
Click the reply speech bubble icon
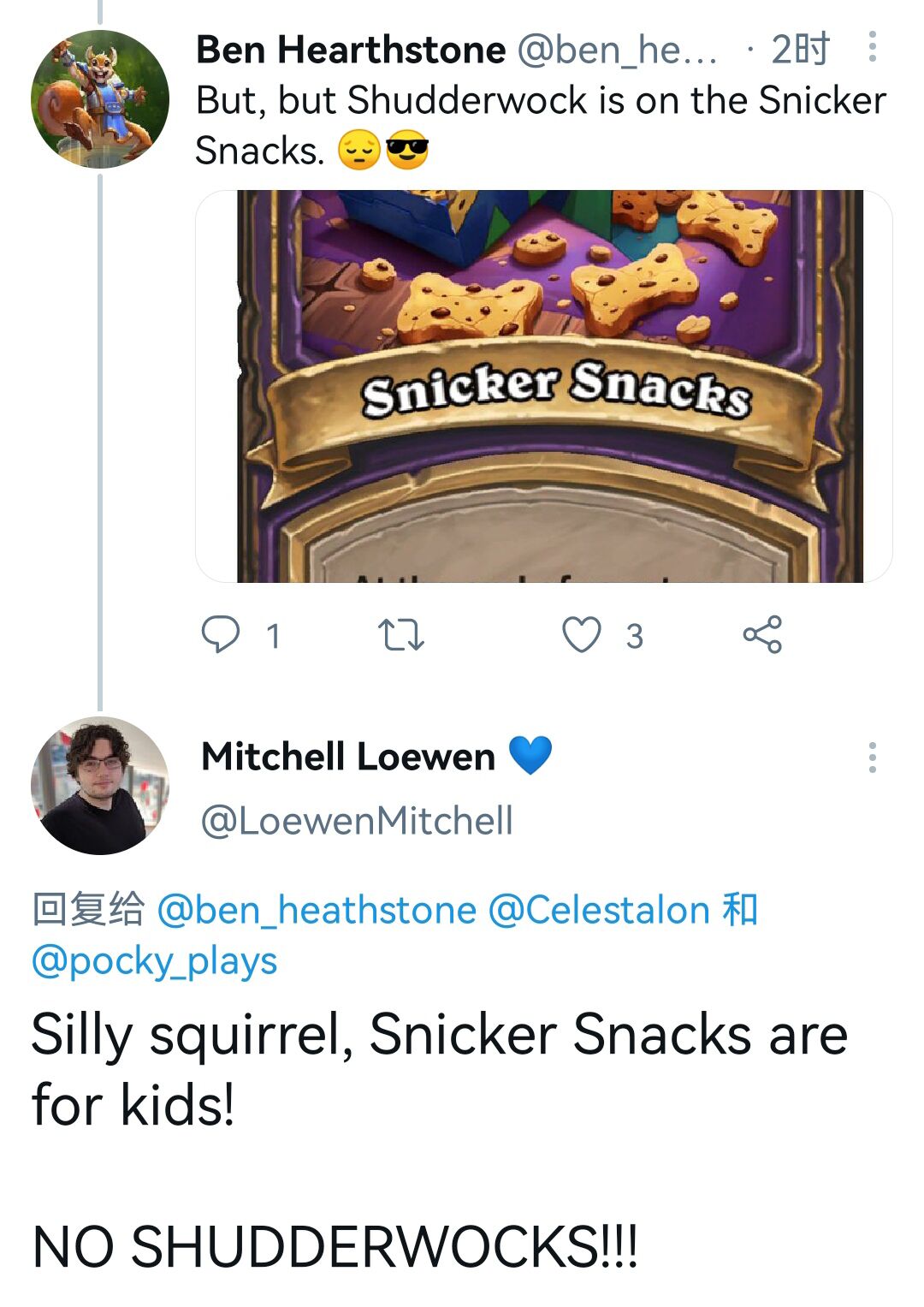click(220, 635)
